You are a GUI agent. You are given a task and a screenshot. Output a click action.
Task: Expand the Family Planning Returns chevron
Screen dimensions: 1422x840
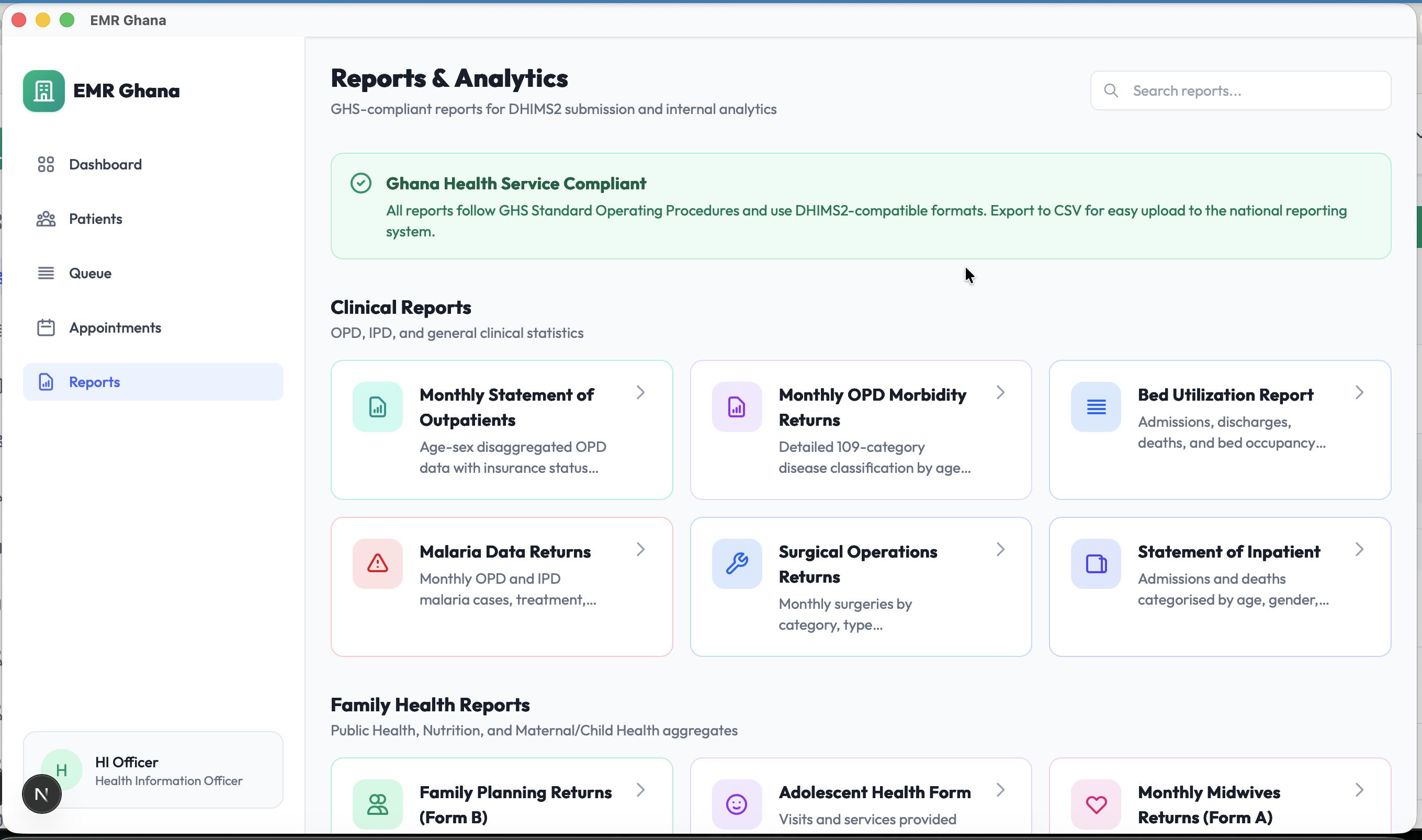(640, 790)
